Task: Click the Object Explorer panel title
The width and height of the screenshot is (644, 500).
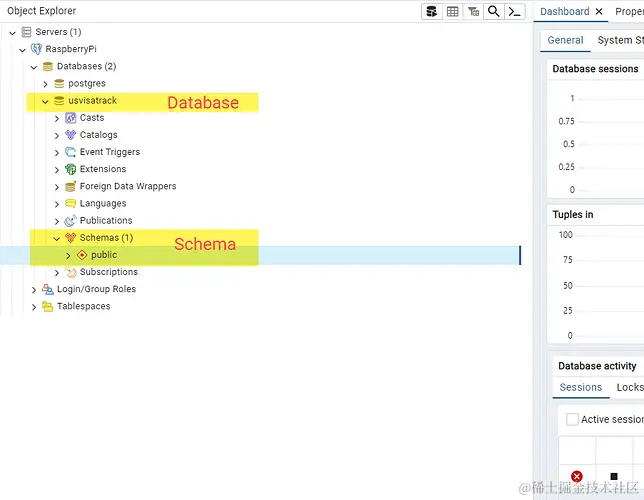Action: tap(41, 11)
